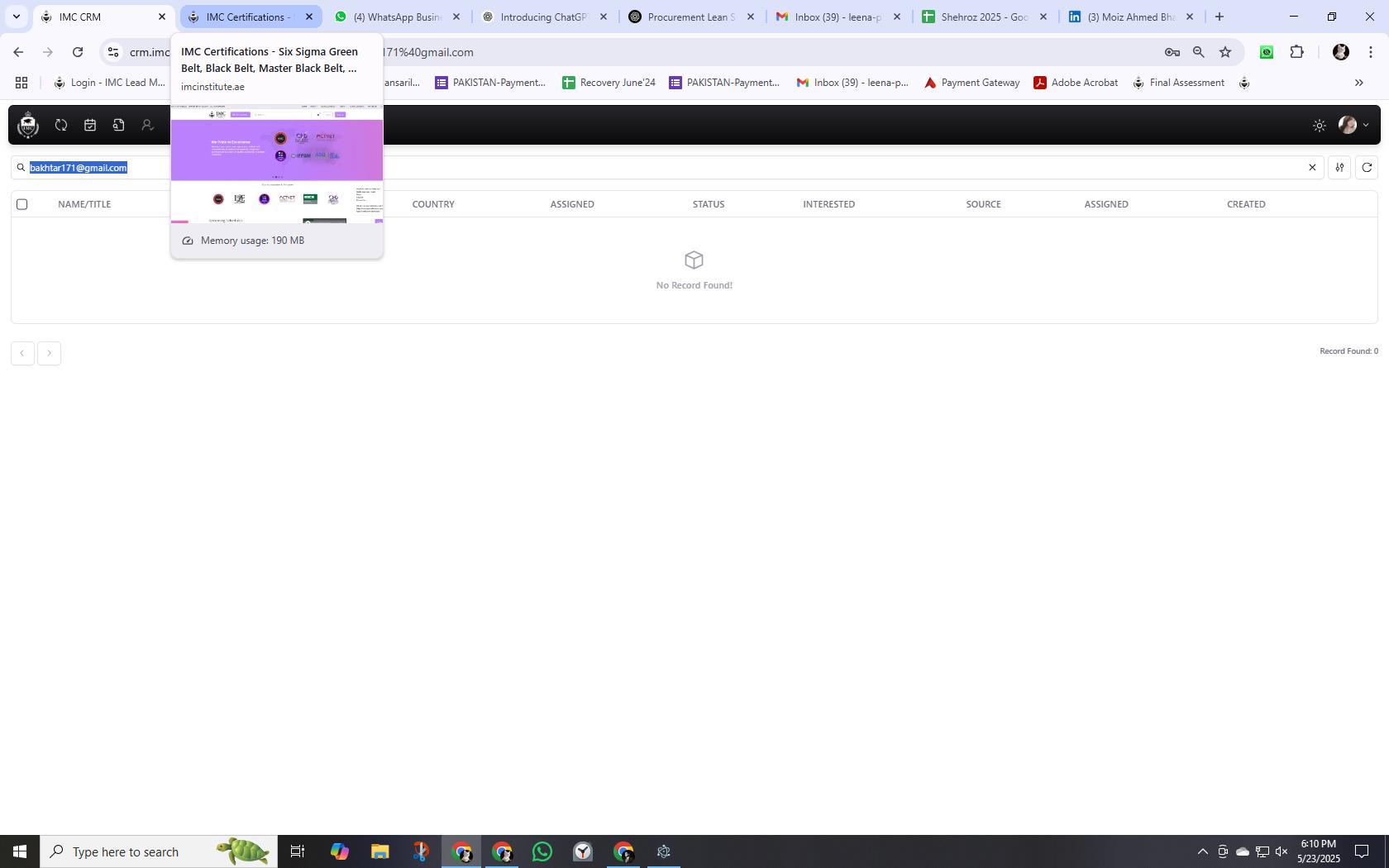The width and height of the screenshot is (1389, 868).
Task: Click the user icon in CRM navbar
Action: [x=147, y=125]
